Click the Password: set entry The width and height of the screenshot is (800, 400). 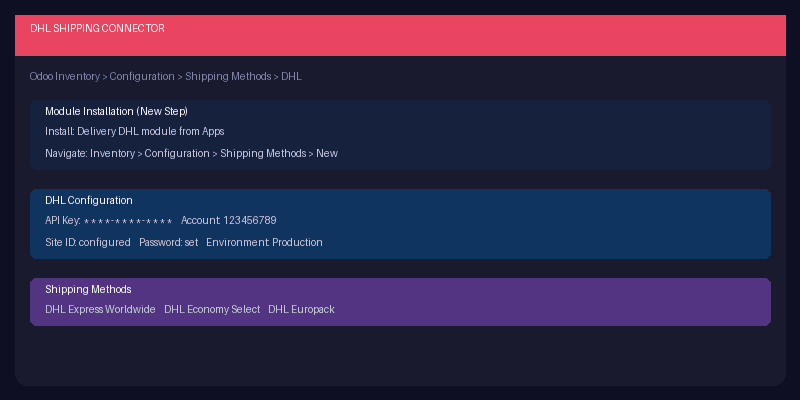(x=168, y=242)
